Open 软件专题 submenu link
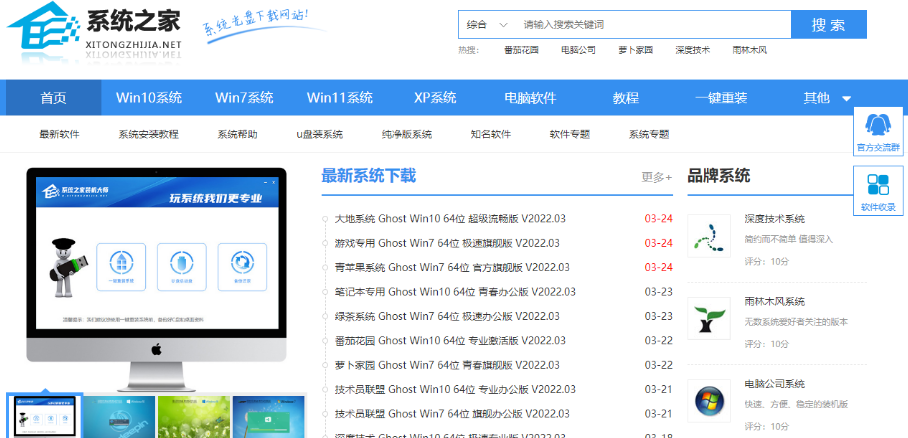This screenshot has height=438, width=908. [x=570, y=134]
